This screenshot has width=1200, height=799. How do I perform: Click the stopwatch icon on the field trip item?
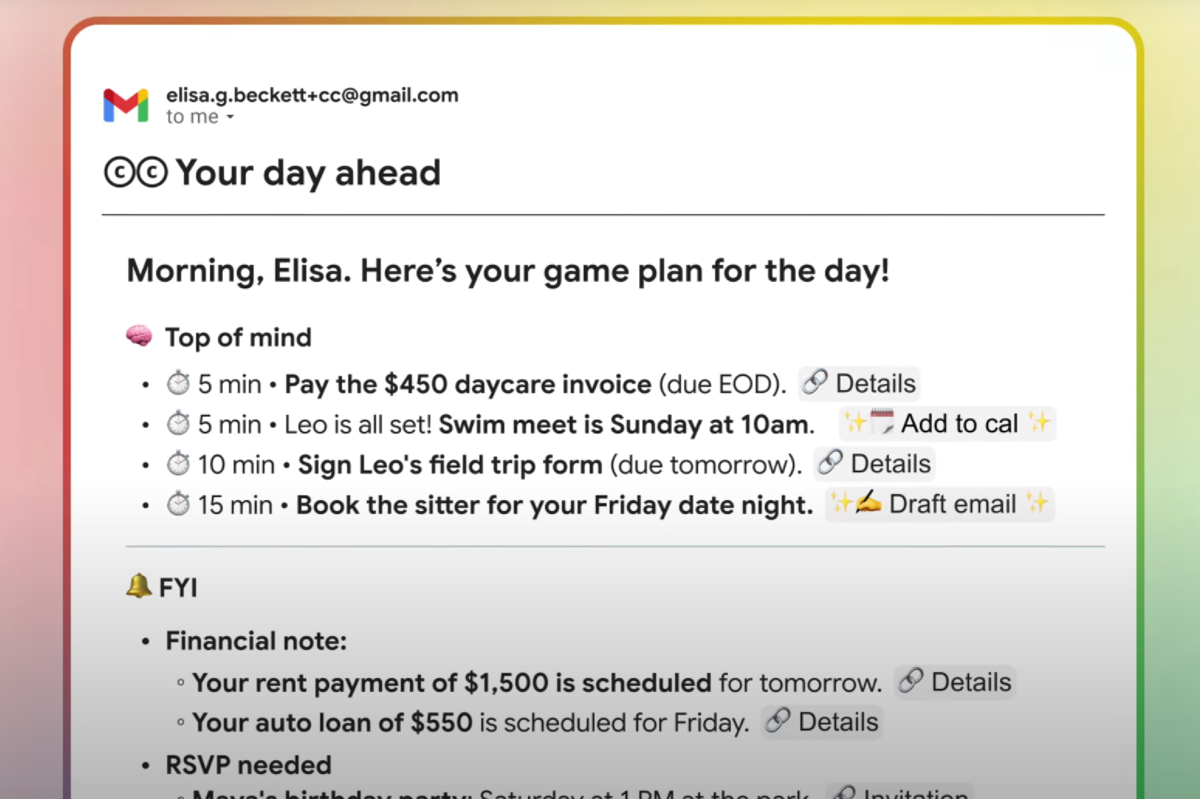pos(178,464)
